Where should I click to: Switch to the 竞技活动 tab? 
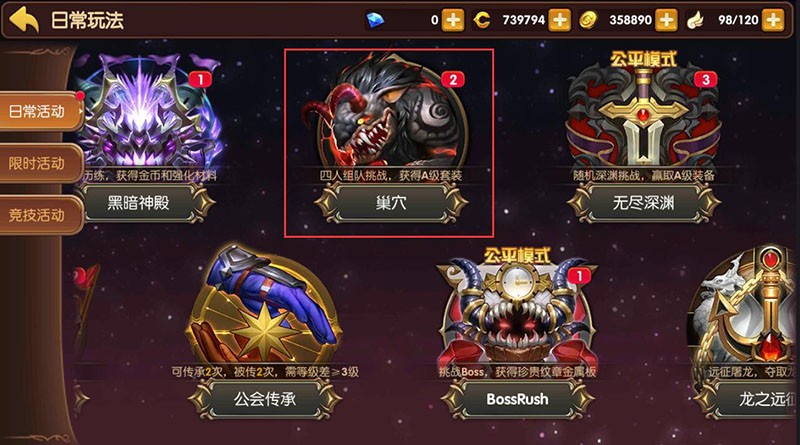point(40,215)
